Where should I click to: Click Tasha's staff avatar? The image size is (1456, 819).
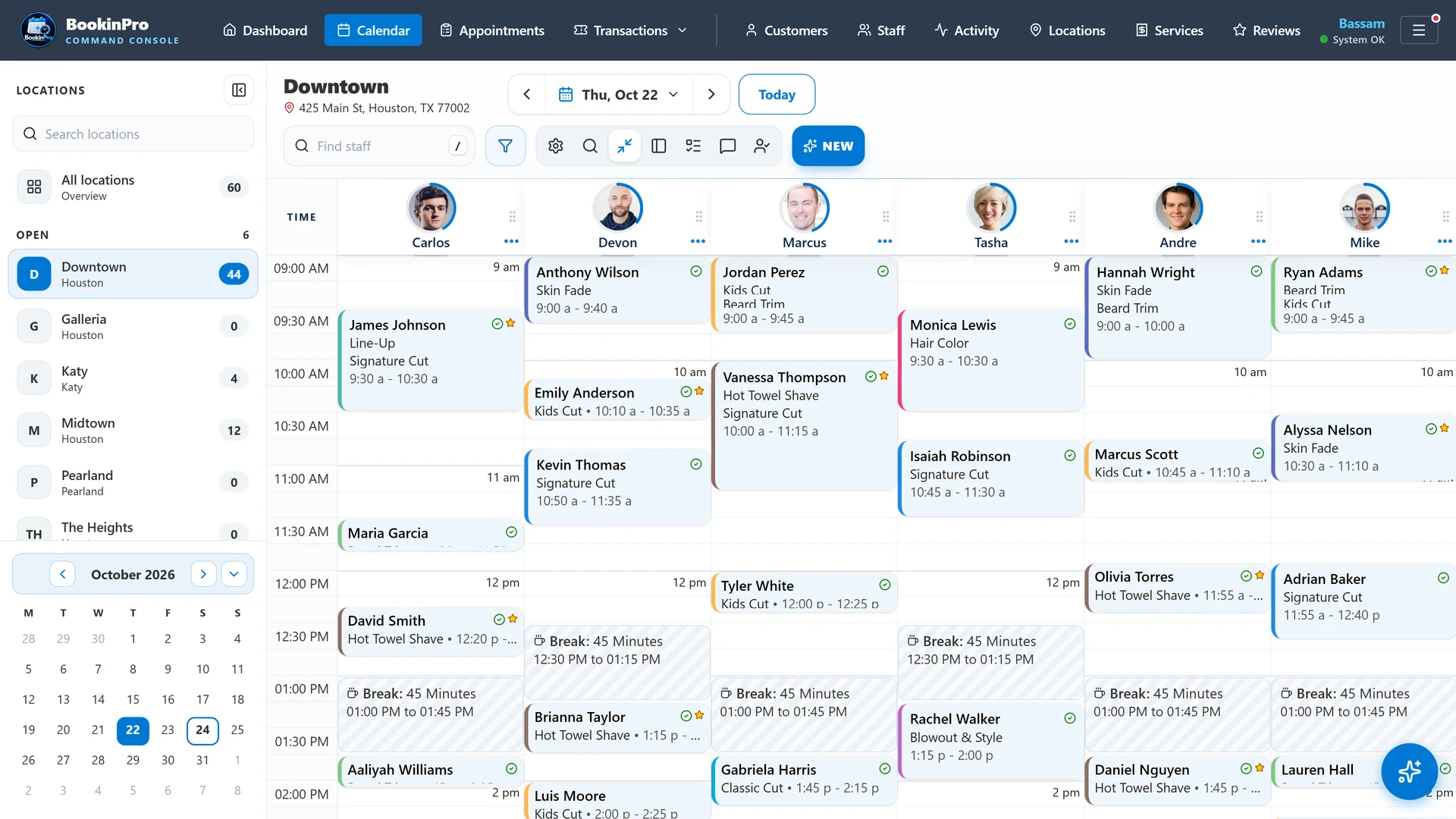pyautogui.click(x=991, y=208)
